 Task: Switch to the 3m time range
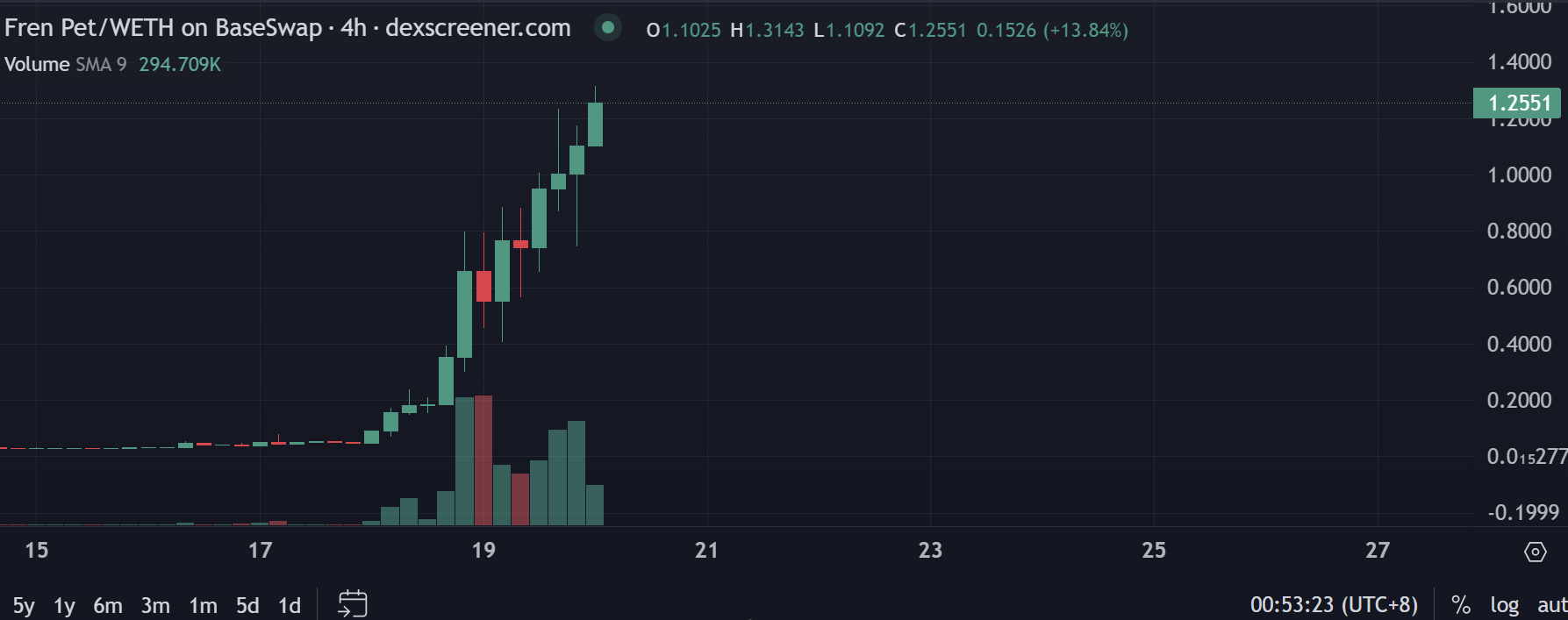(x=155, y=605)
